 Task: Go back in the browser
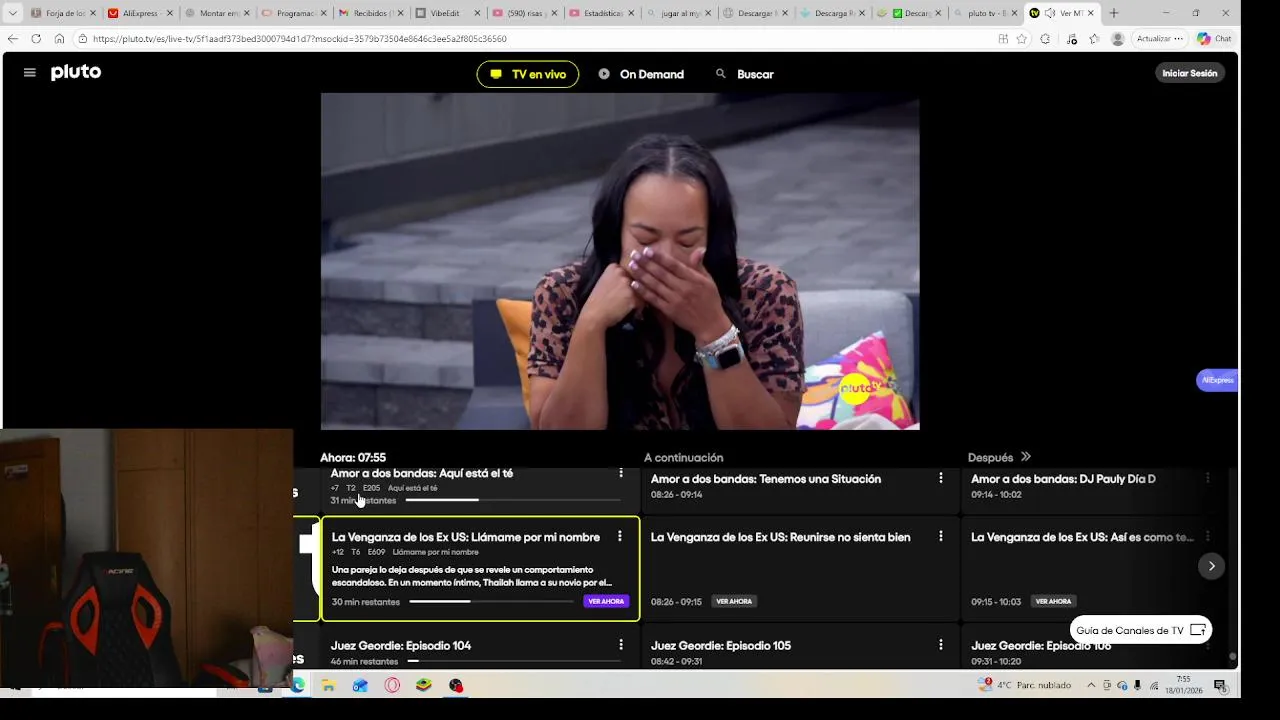point(12,39)
